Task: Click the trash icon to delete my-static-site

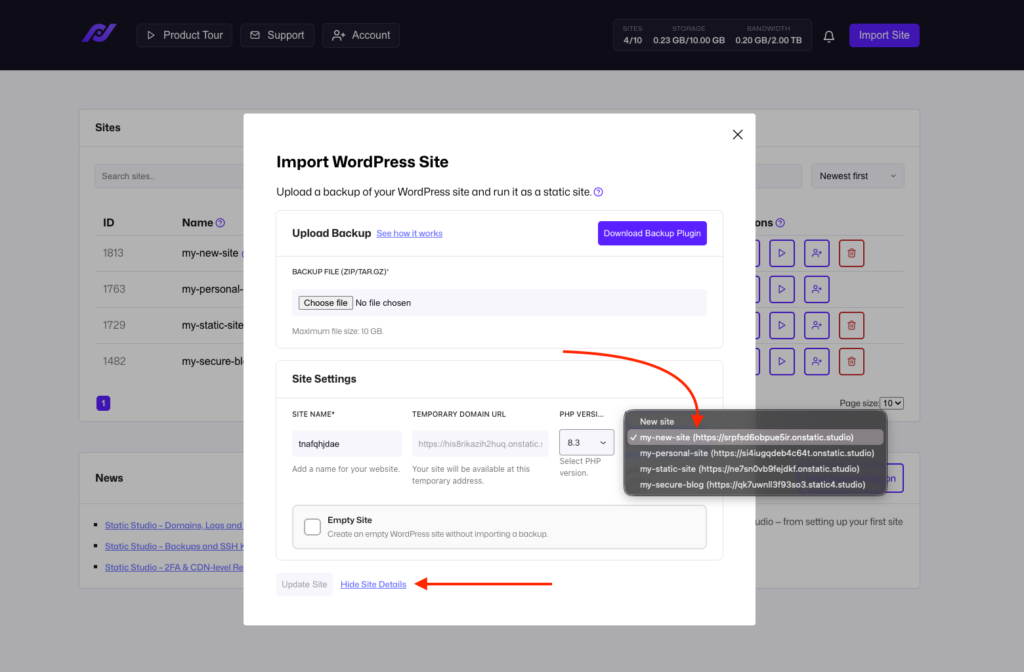Action: [x=851, y=325]
